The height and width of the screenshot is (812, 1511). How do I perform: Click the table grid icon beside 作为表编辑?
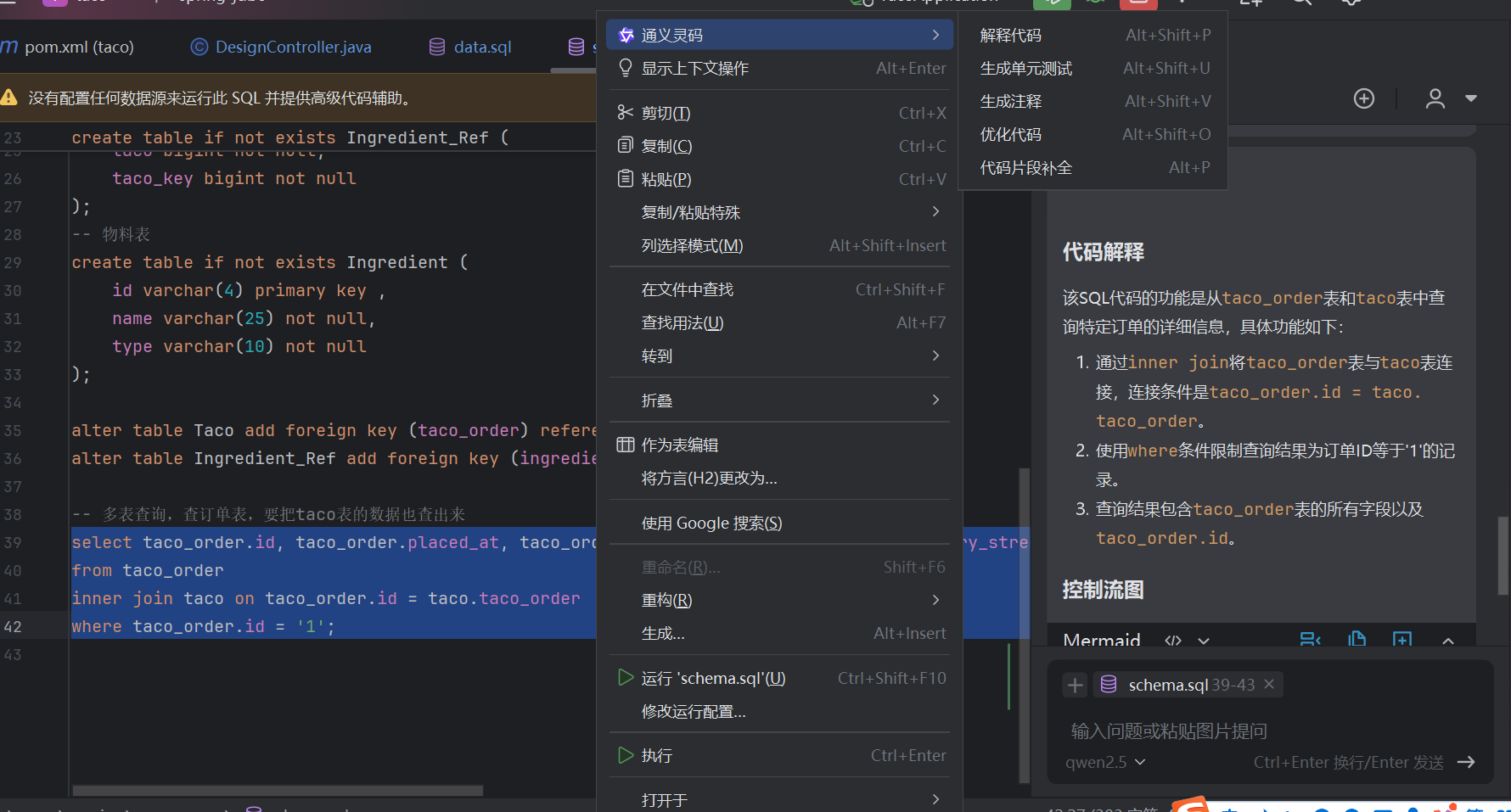pyautogui.click(x=625, y=444)
